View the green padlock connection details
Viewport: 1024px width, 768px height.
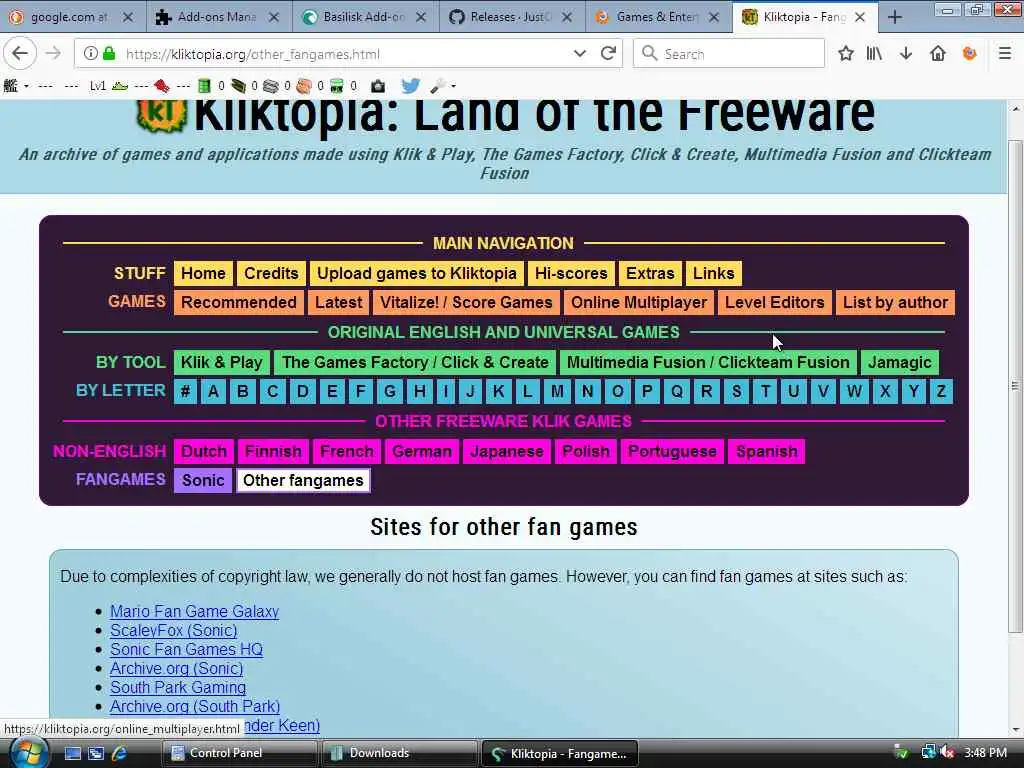coord(109,54)
